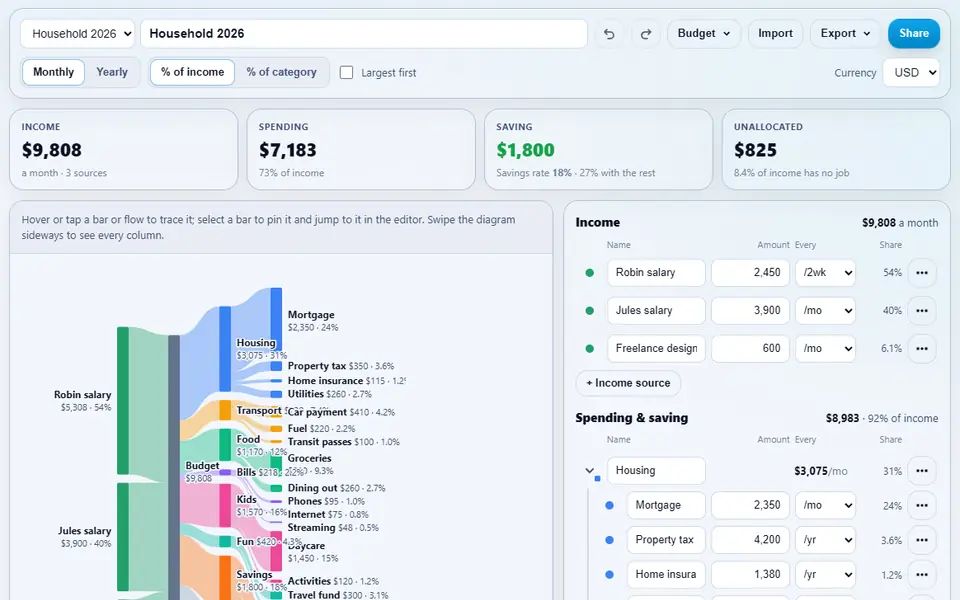Click the Import button
Viewport: 960px width, 600px height.
pos(775,34)
